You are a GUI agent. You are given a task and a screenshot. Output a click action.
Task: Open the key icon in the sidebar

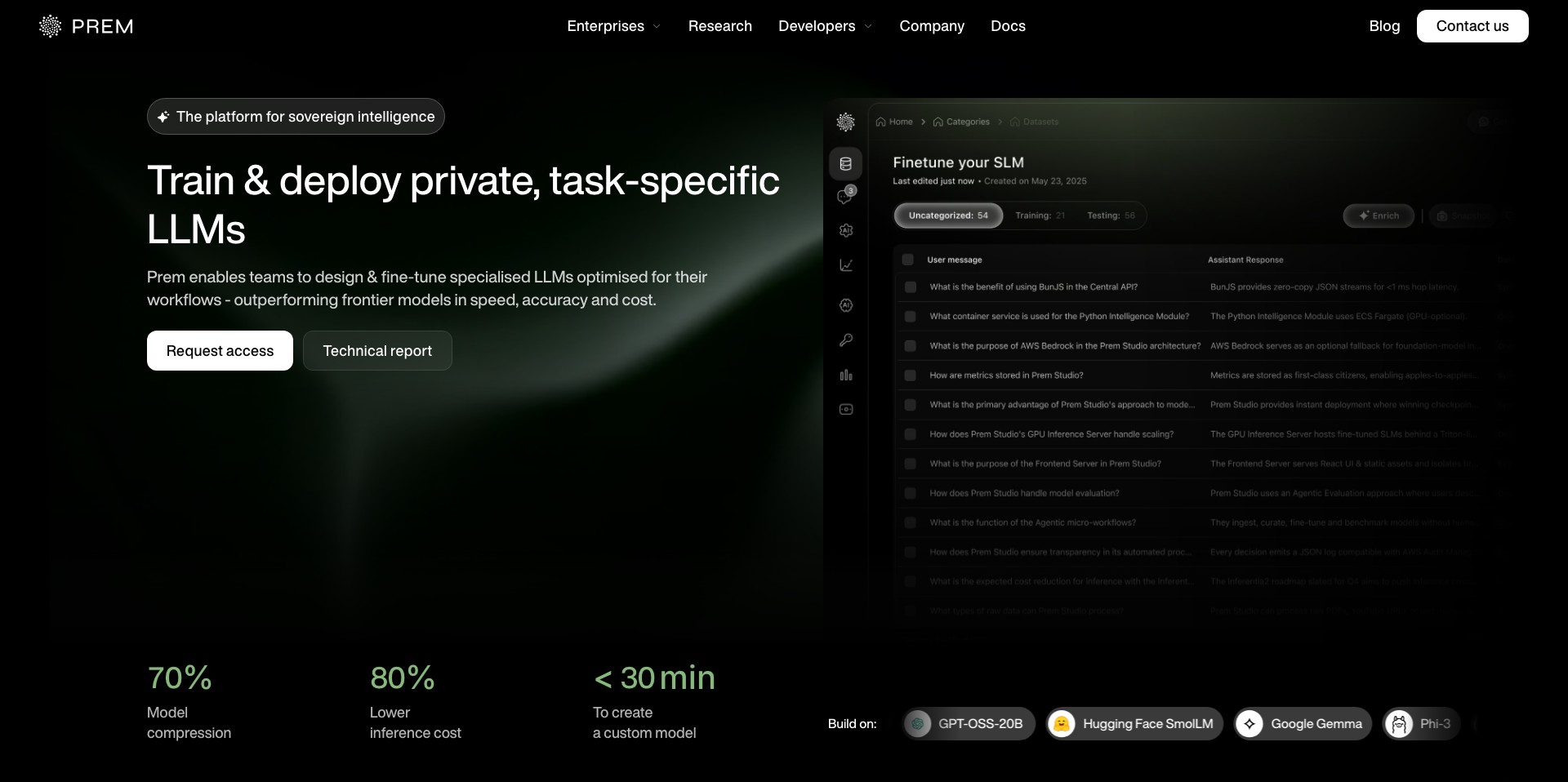[846, 340]
